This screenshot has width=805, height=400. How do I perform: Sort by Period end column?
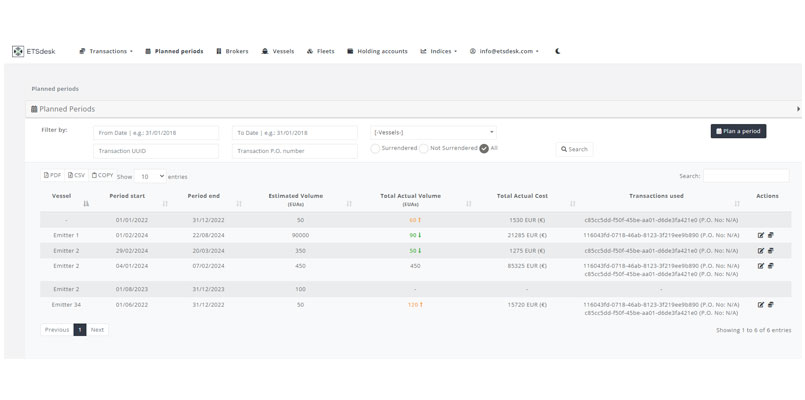pyautogui.click(x=239, y=204)
